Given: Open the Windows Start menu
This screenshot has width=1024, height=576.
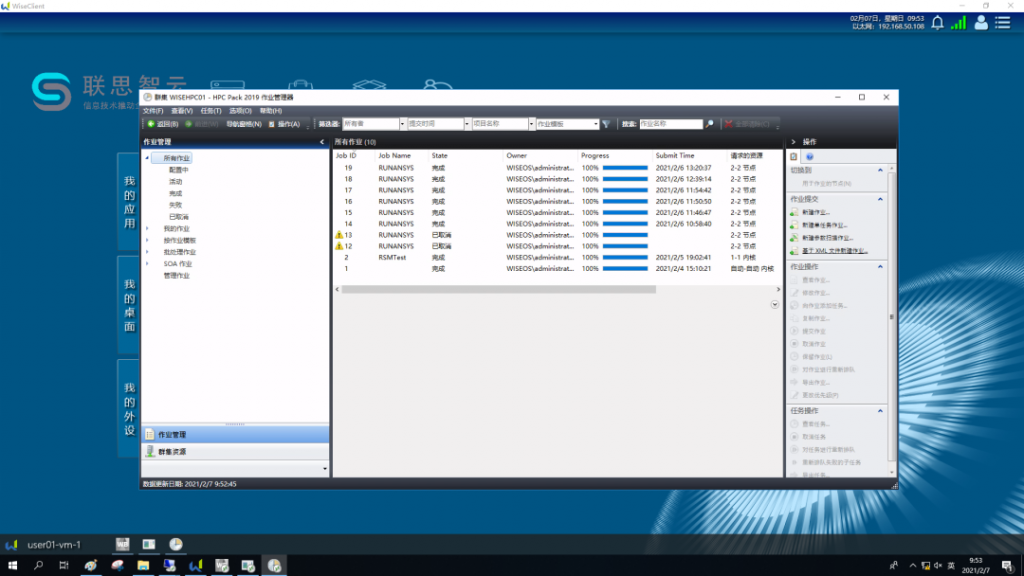Looking at the screenshot, I should (x=12, y=566).
